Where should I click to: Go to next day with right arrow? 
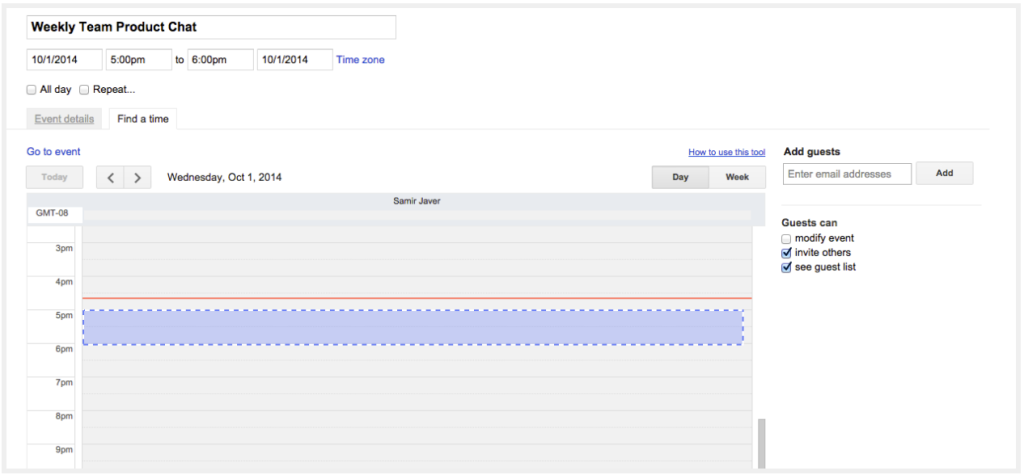pyautogui.click(x=137, y=178)
